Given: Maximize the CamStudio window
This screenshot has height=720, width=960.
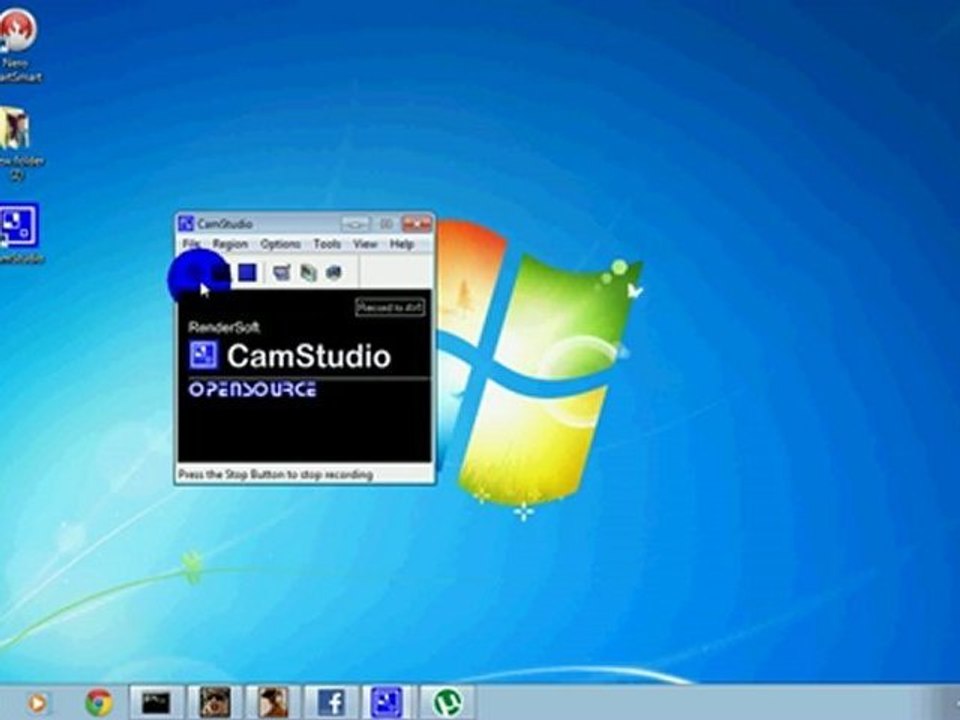Looking at the screenshot, I should tap(386, 223).
